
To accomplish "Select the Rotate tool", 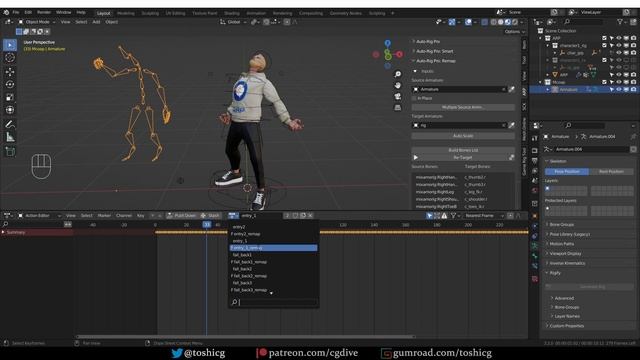I will pyautogui.click(x=10, y=84).
